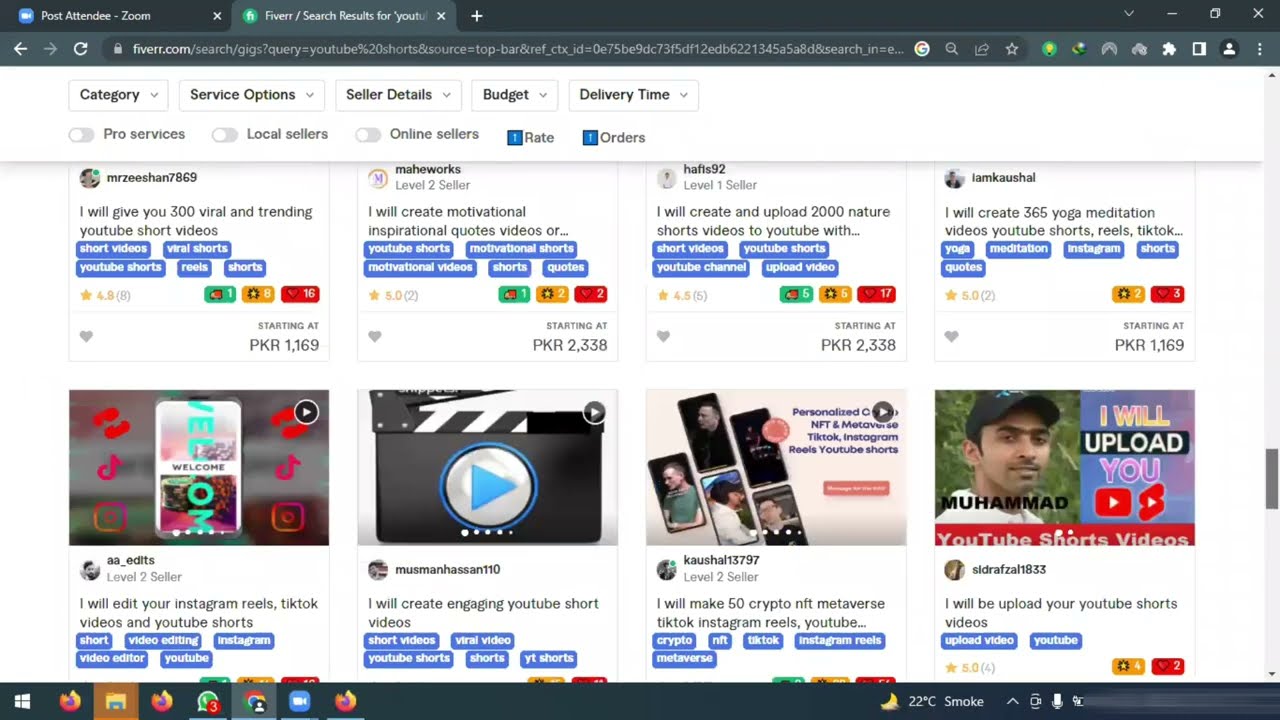Open File Explorer from taskbar
The height and width of the screenshot is (720, 1280).
[115, 701]
